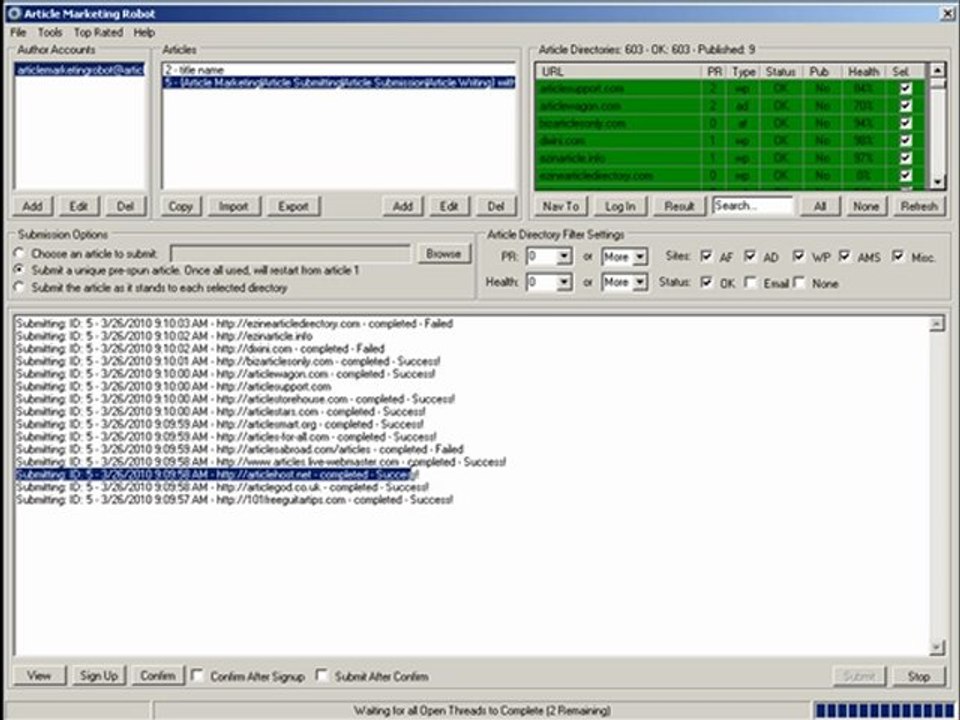Click the Refresh directories button
The image size is (960, 720).
[x=919, y=206]
